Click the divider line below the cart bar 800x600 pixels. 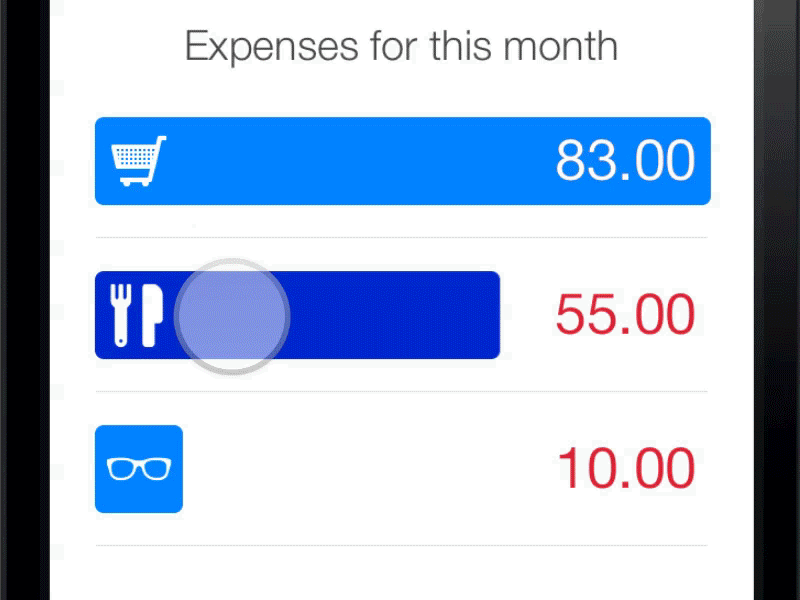(x=401, y=238)
